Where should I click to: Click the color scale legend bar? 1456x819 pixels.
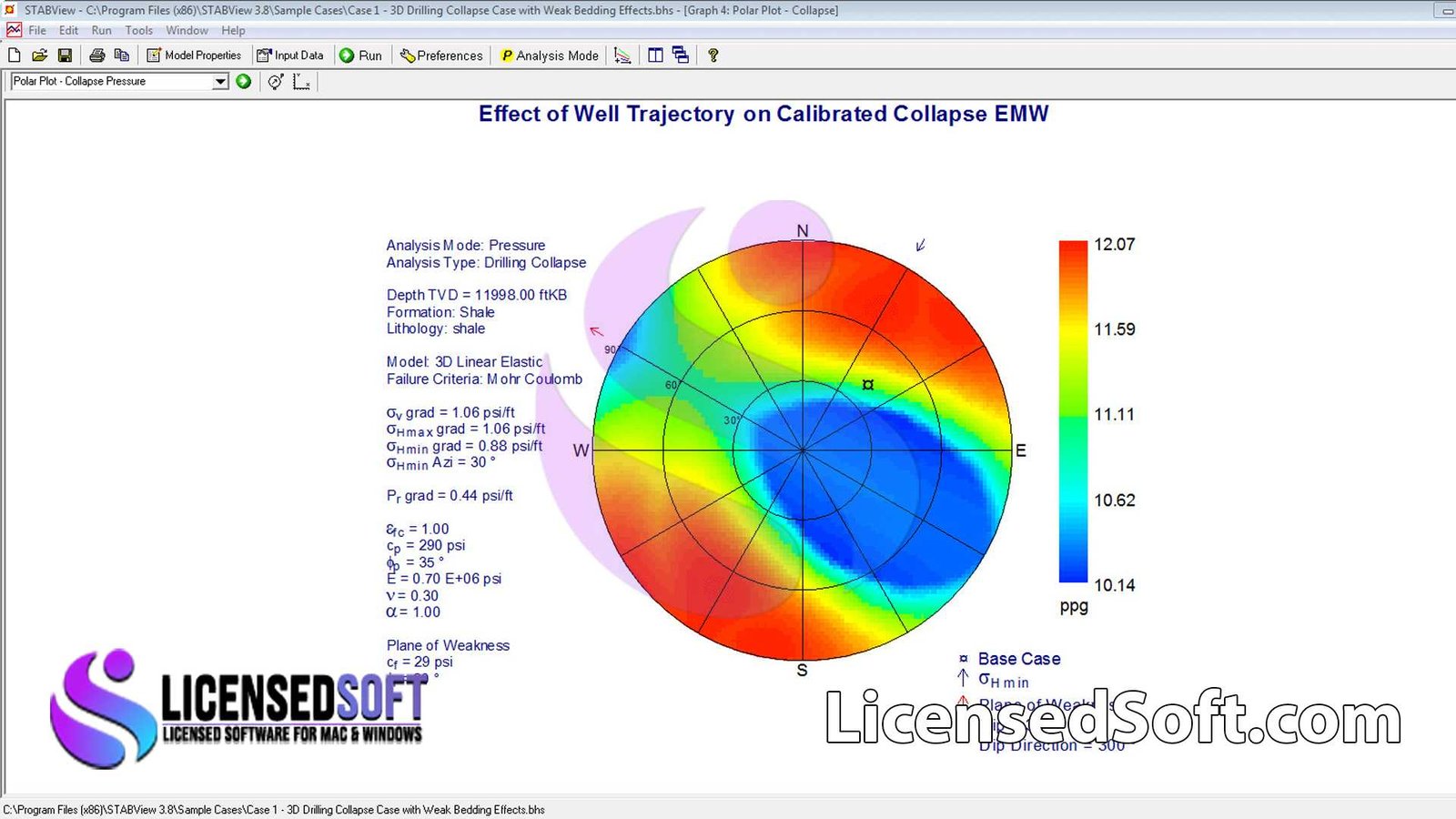(1074, 411)
